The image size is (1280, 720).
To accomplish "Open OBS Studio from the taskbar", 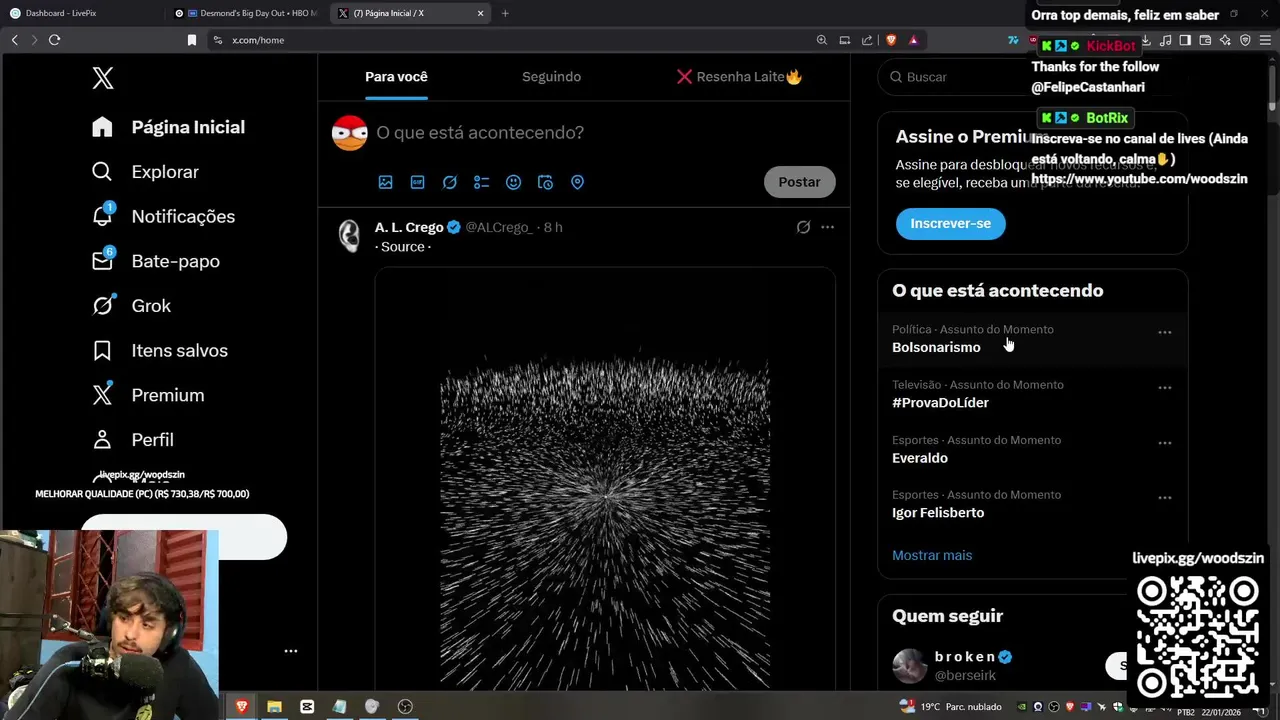I will [x=405, y=706].
